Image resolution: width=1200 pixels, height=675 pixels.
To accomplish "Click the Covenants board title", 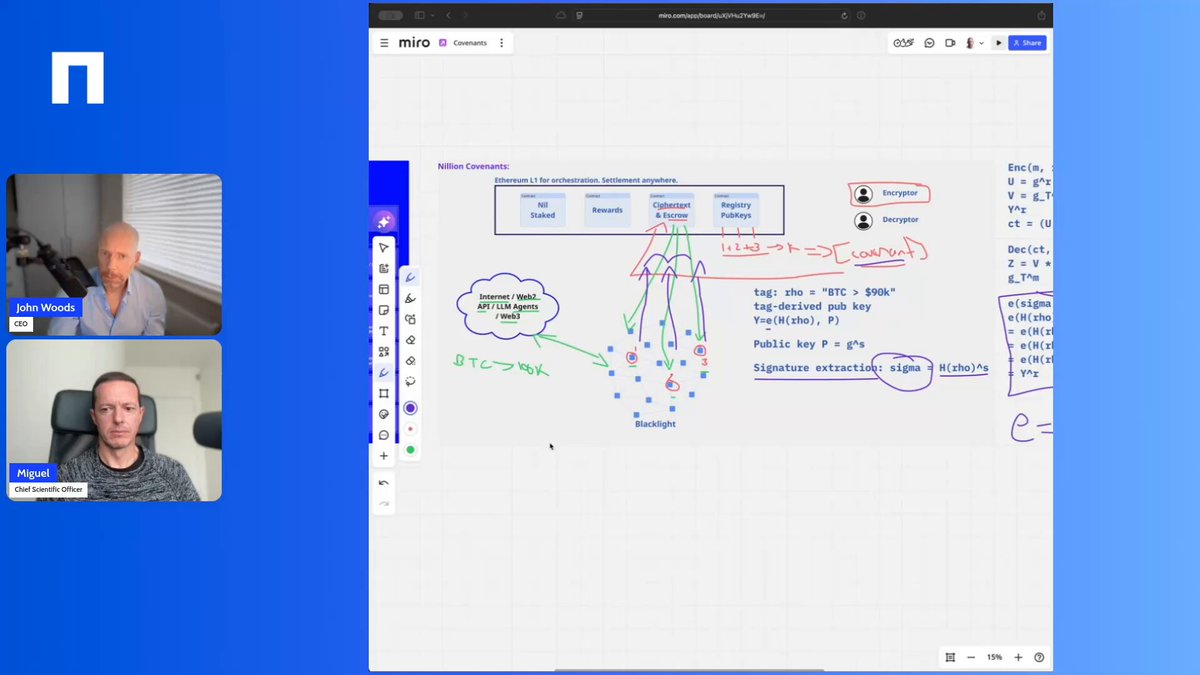I will click(x=470, y=43).
